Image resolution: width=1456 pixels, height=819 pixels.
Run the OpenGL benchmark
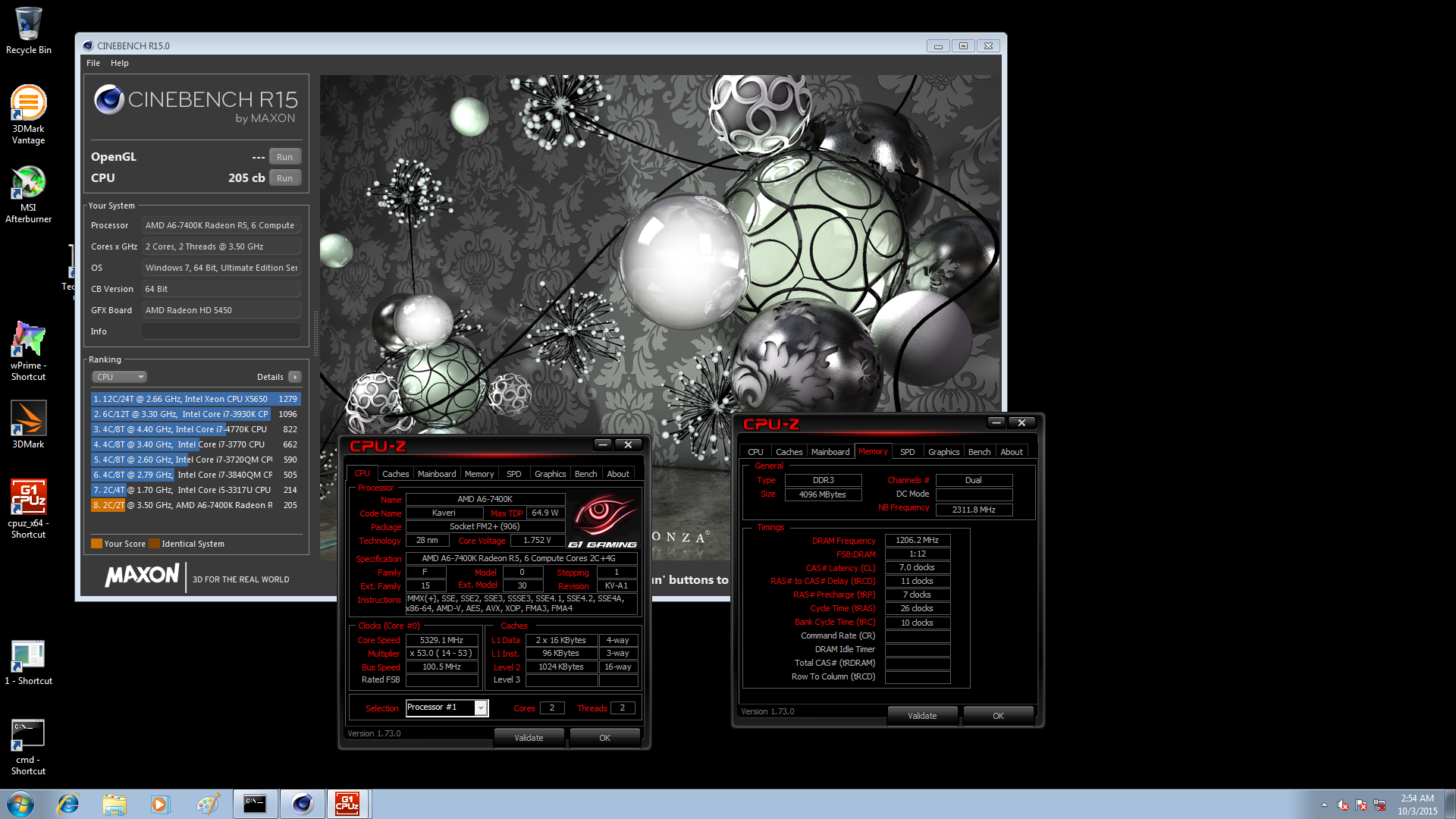pos(284,157)
